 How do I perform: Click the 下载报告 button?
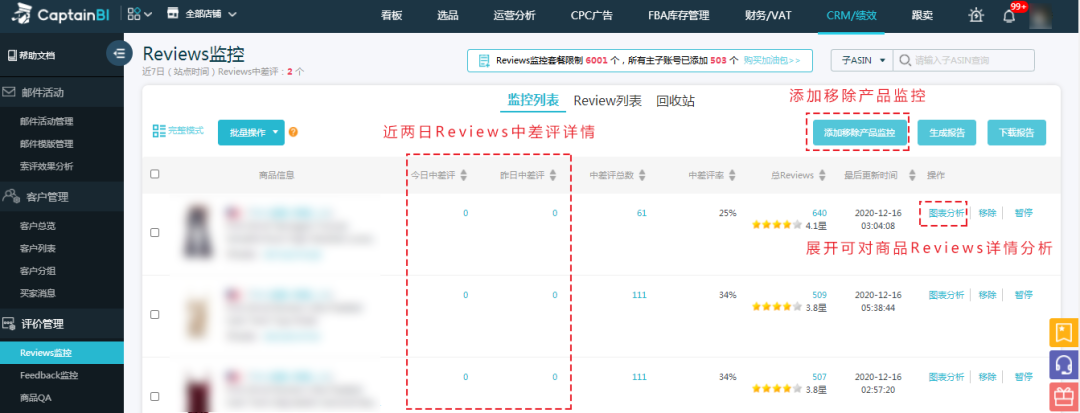(1017, 133)
